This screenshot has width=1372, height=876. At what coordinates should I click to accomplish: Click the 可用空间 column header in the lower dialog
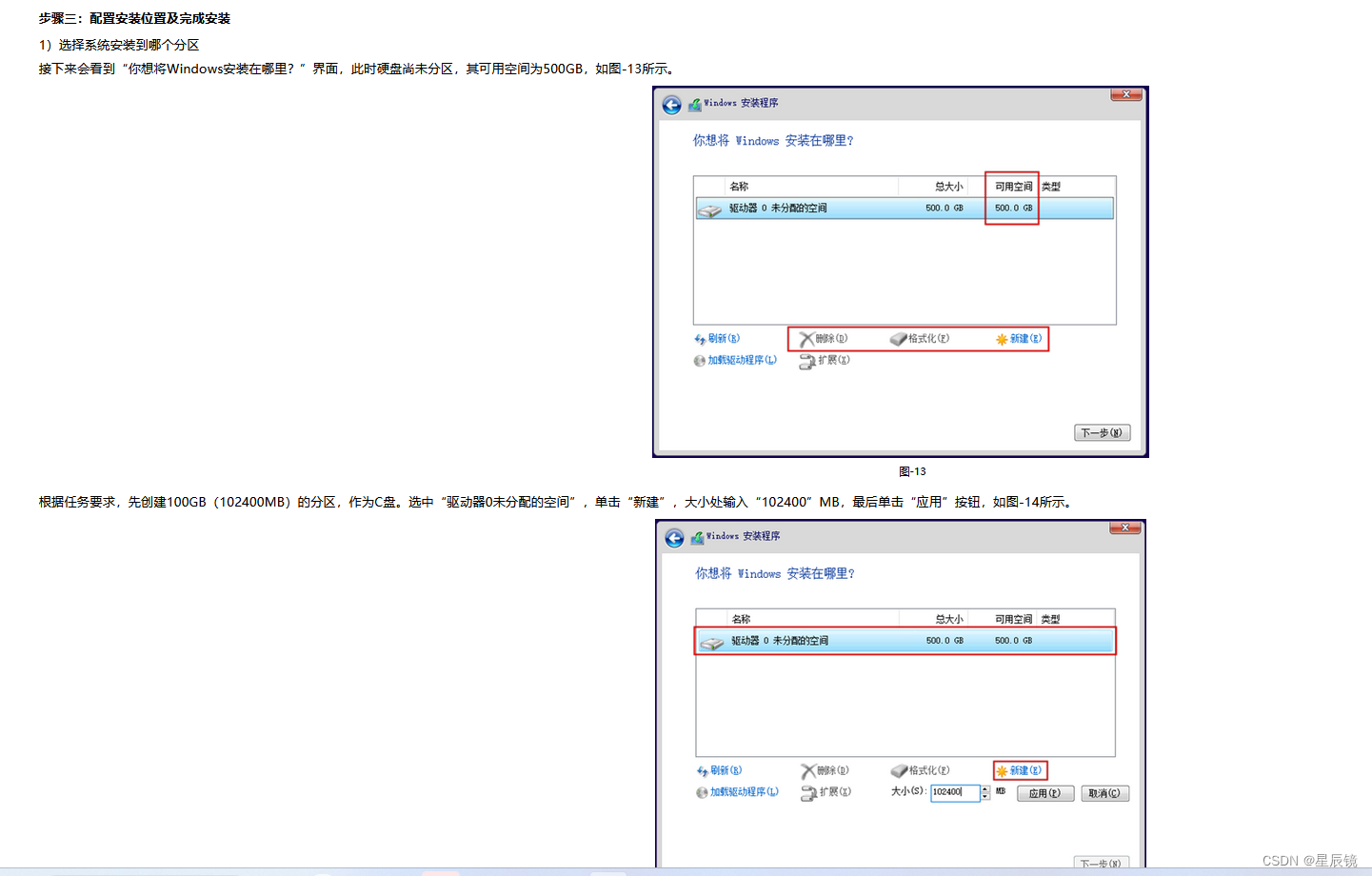[1014, 620]
